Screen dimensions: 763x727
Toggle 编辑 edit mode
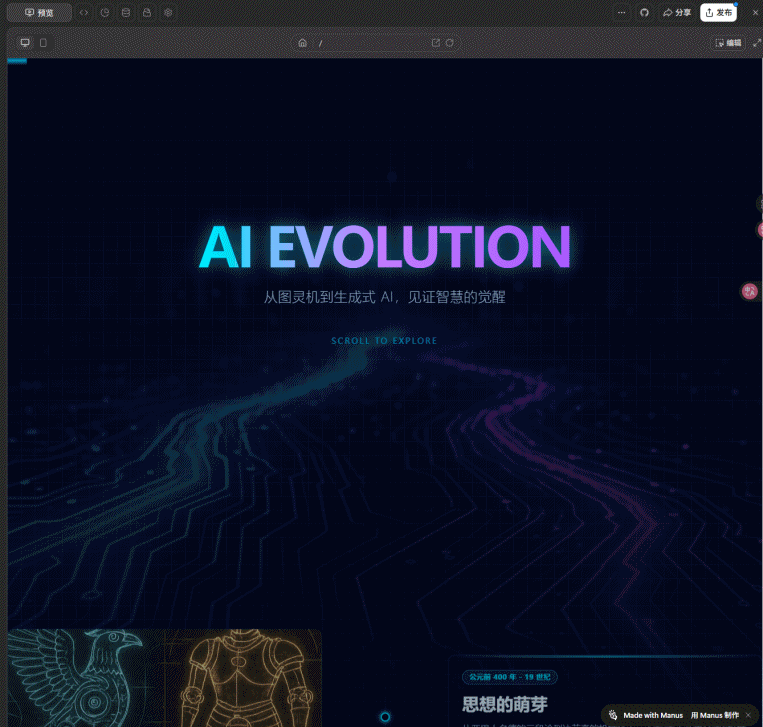tap(727, 43)
